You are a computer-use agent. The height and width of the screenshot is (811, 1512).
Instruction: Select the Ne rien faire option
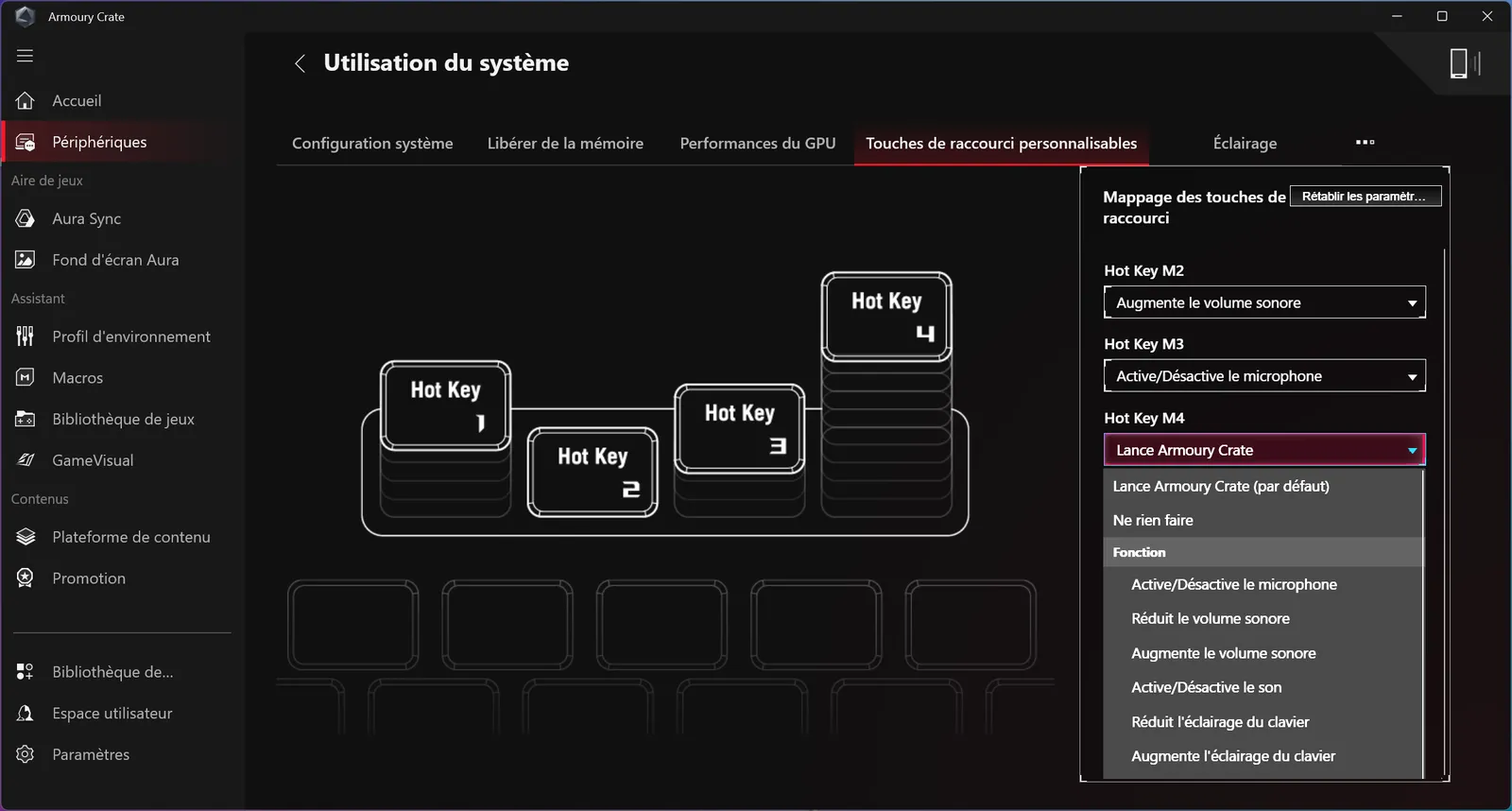coord(1153,520)
